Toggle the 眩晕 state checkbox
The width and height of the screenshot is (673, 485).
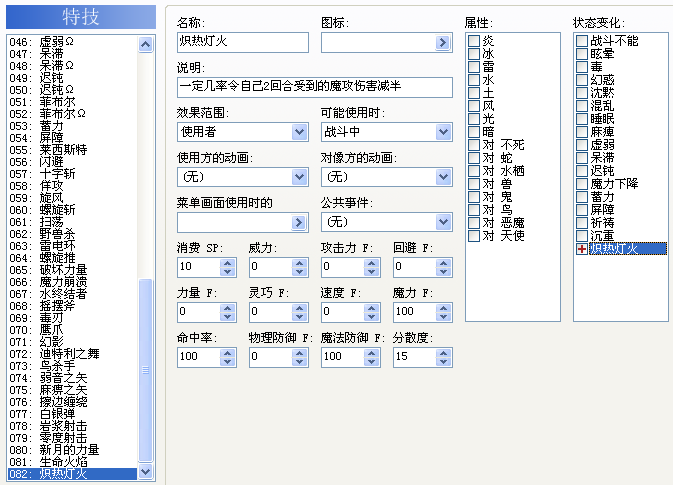click(x=582, y=54)
